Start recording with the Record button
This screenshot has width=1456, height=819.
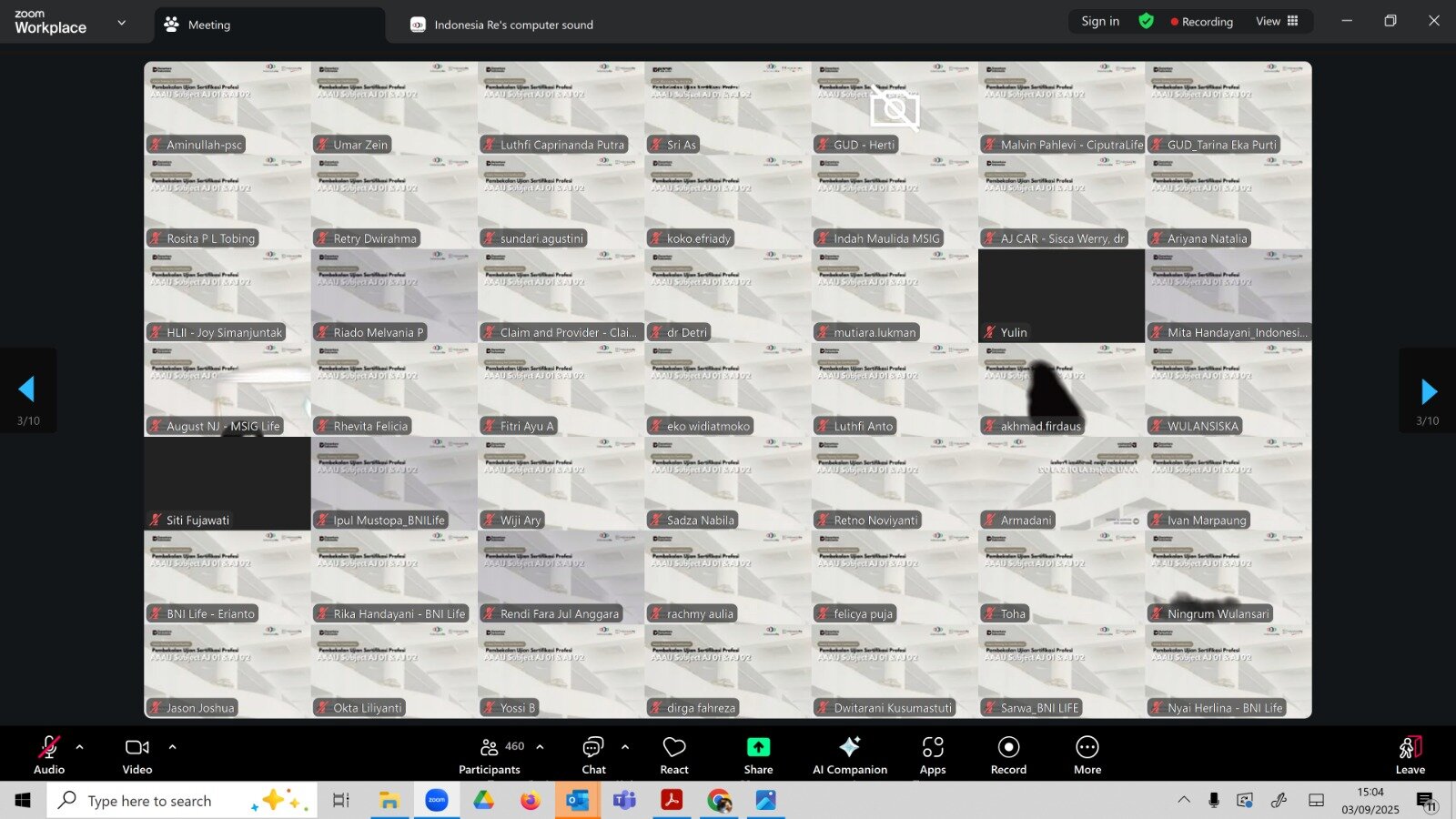point(1008,754)
